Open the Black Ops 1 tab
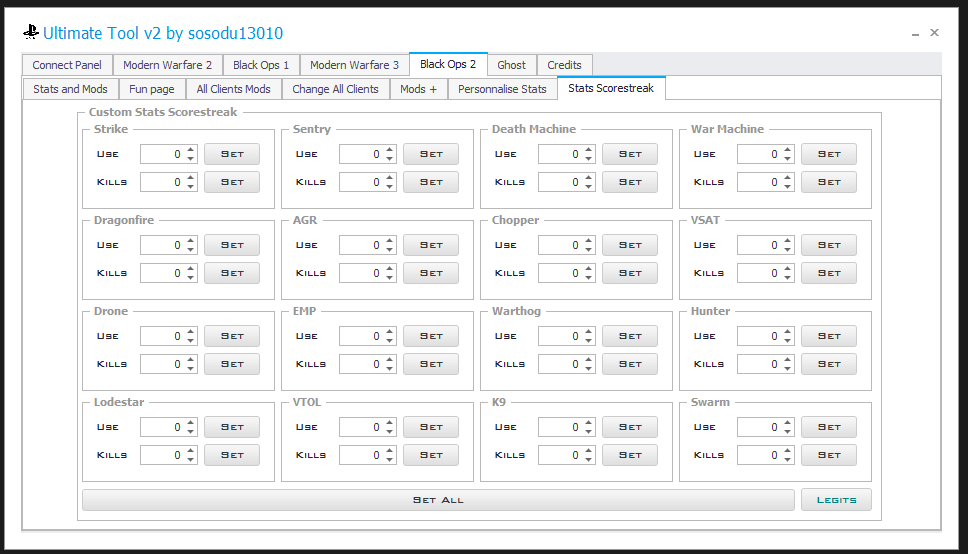 point(261,65)
